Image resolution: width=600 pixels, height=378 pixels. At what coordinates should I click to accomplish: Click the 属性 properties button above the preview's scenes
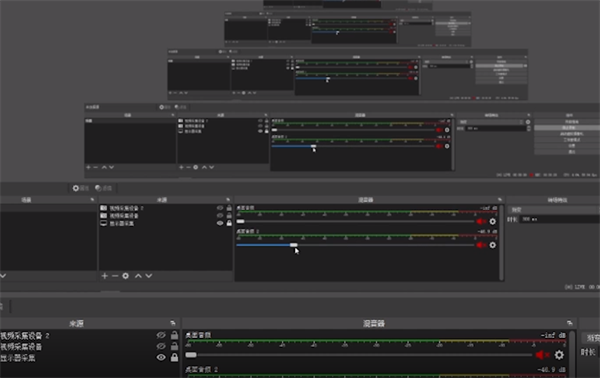(81, 188)
